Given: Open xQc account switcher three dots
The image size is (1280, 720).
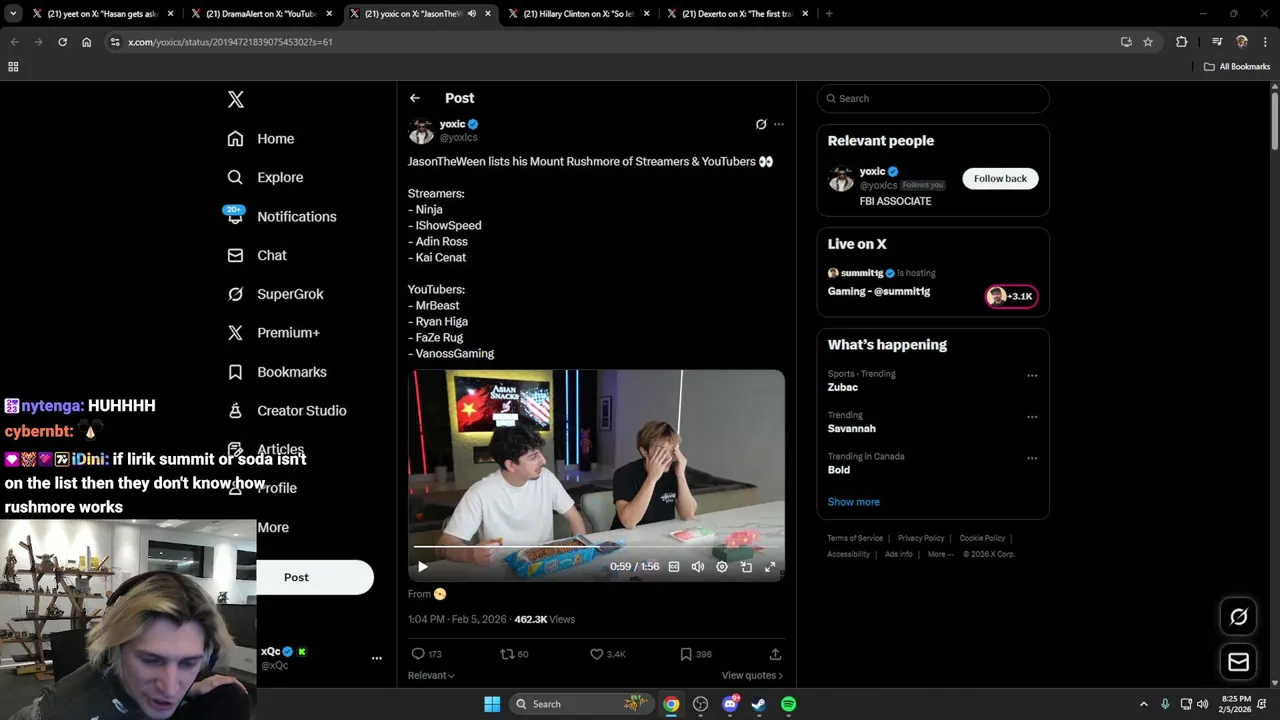Looking at the screenshot, I should click(x=377, y=658).
